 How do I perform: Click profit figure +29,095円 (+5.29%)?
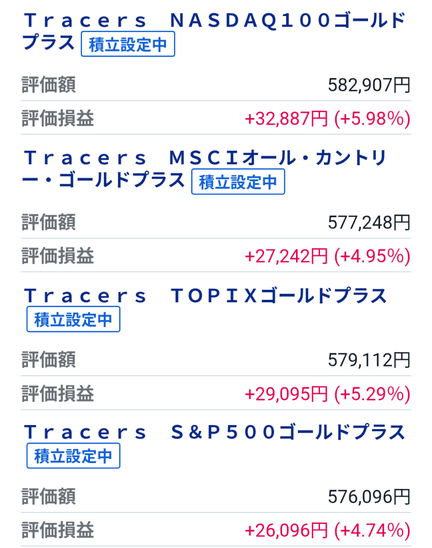(x=327, y=394)
